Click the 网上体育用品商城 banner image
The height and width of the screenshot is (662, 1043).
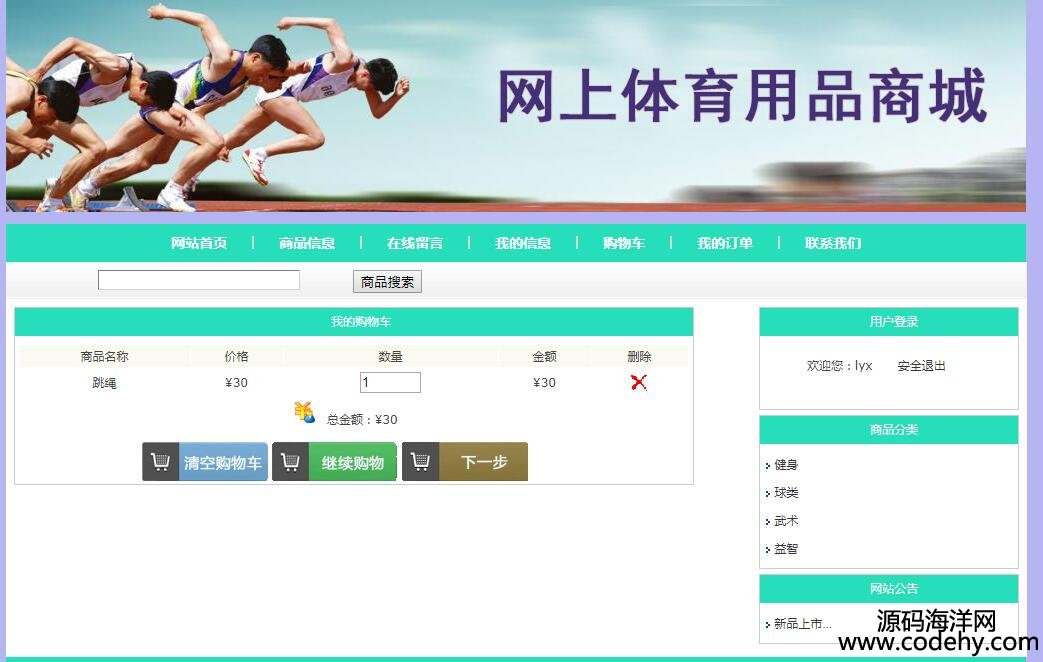(x=516, y=106)
